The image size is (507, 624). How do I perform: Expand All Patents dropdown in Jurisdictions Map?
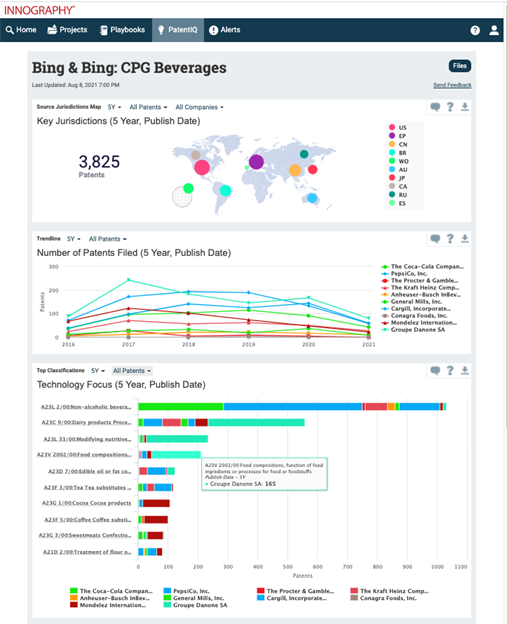tap(148, 107)
